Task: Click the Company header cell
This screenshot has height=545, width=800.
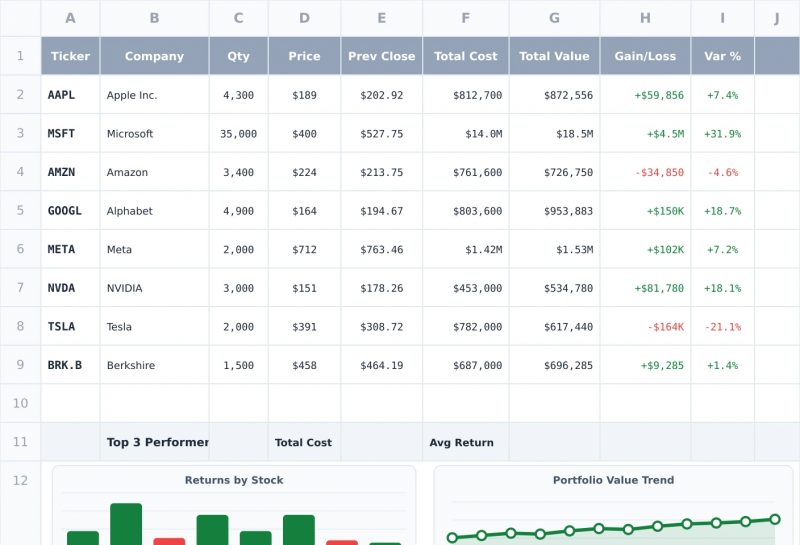Action: (155, 56)
